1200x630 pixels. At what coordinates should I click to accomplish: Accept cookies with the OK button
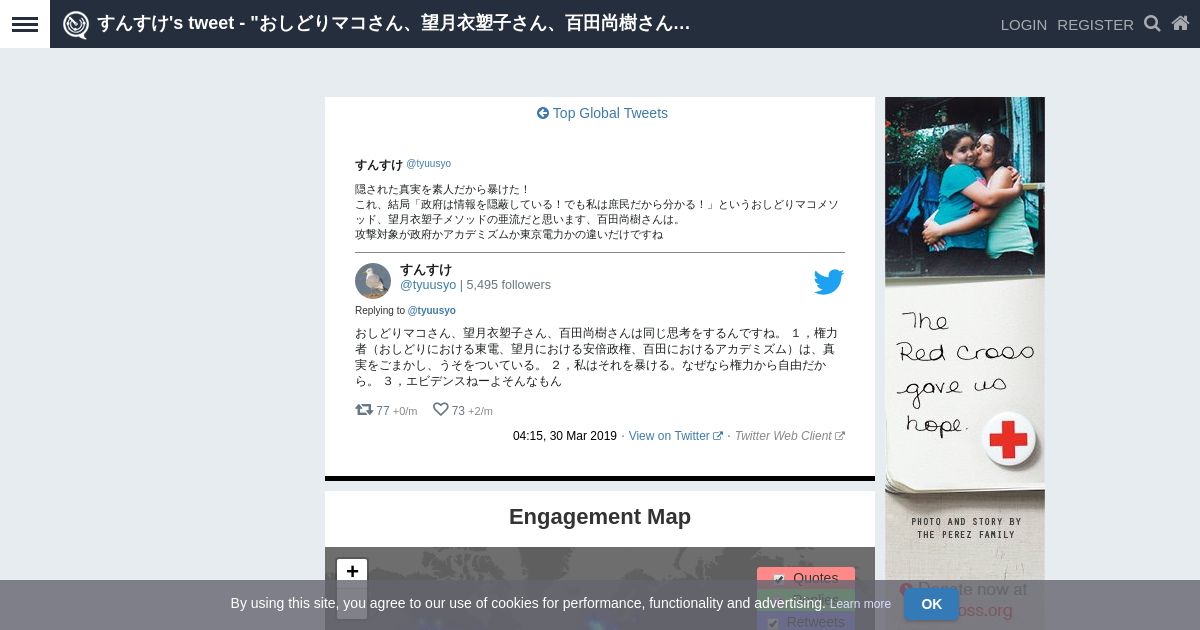click(932, 604)
